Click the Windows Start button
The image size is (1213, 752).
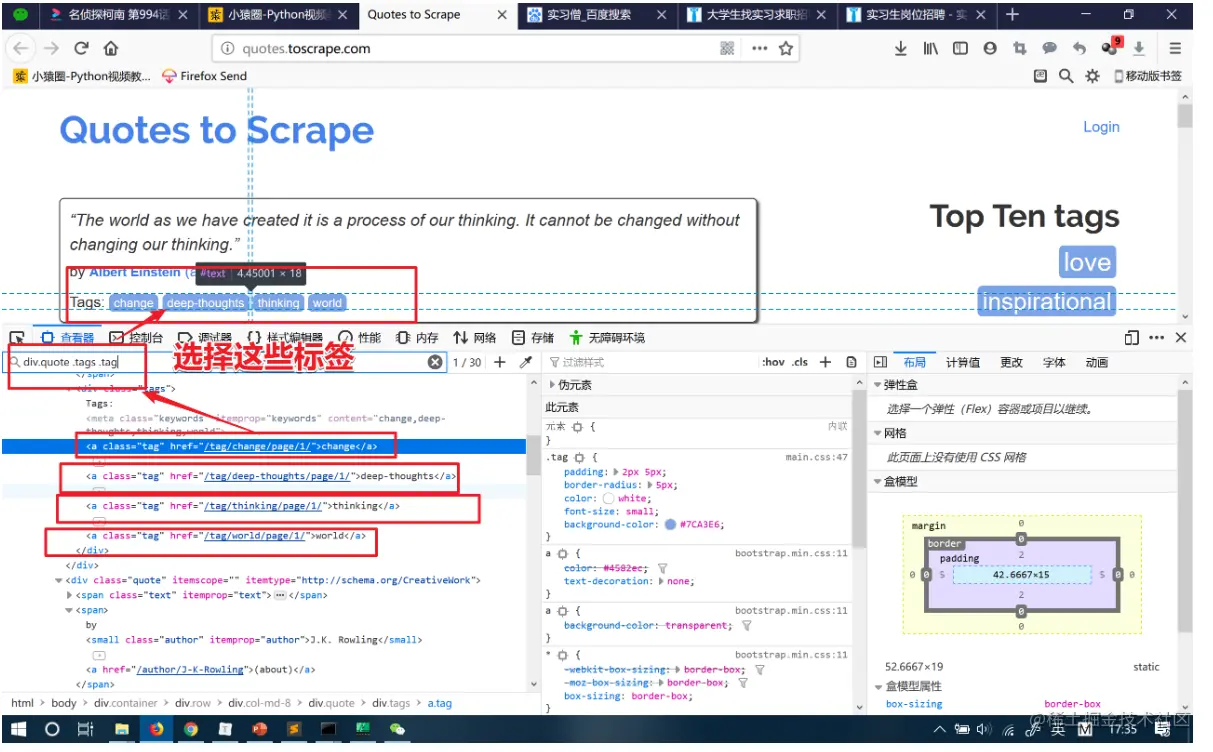[x=20, y=730]
